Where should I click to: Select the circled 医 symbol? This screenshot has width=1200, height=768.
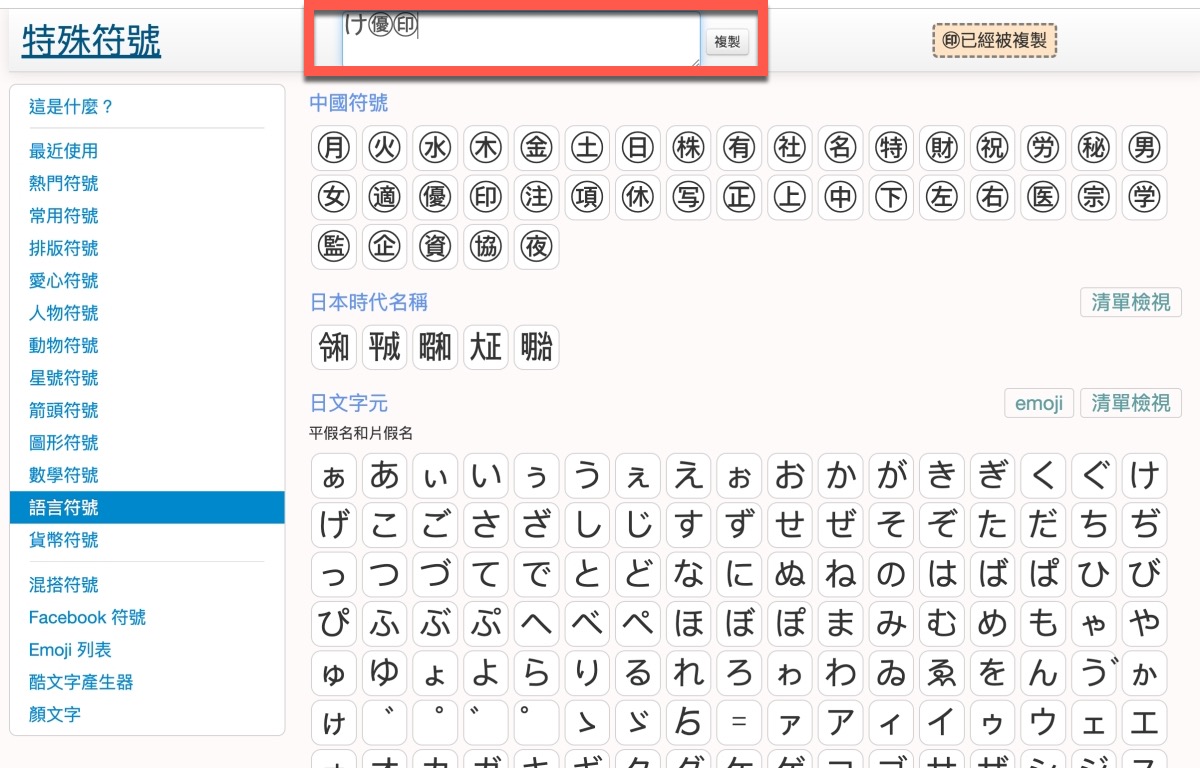pyautogui.click(x=1043, y=198)
